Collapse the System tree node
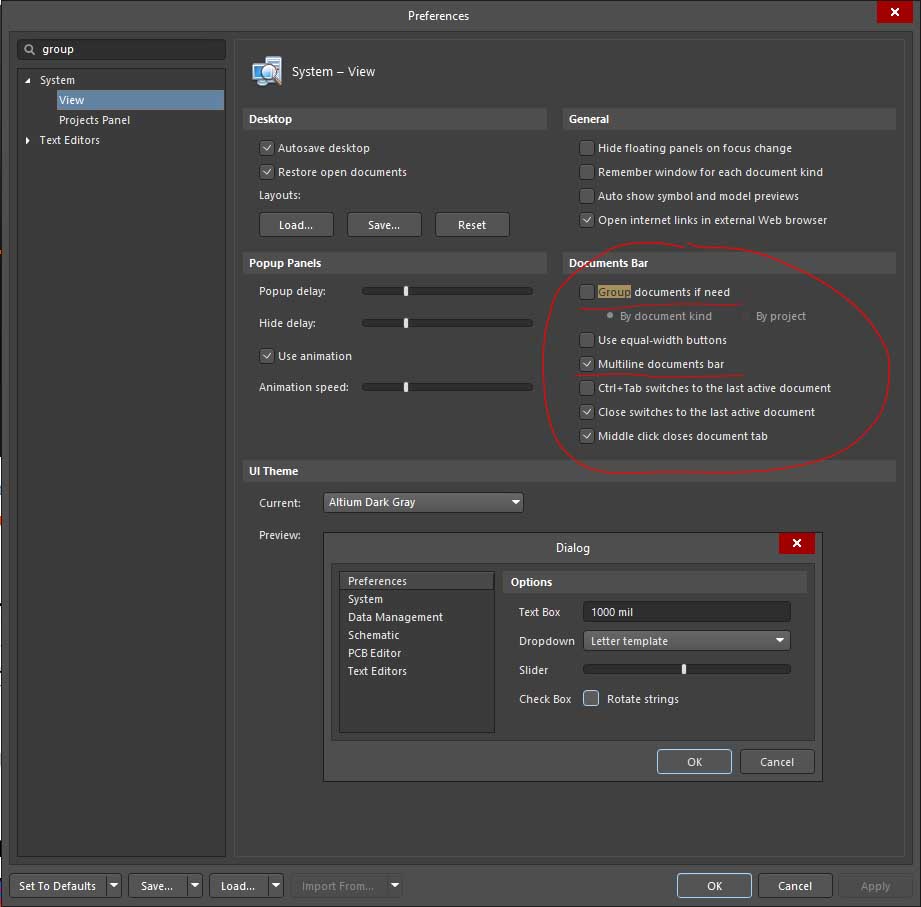The height and width of the screenshot is (907, 921). [28, 80]
